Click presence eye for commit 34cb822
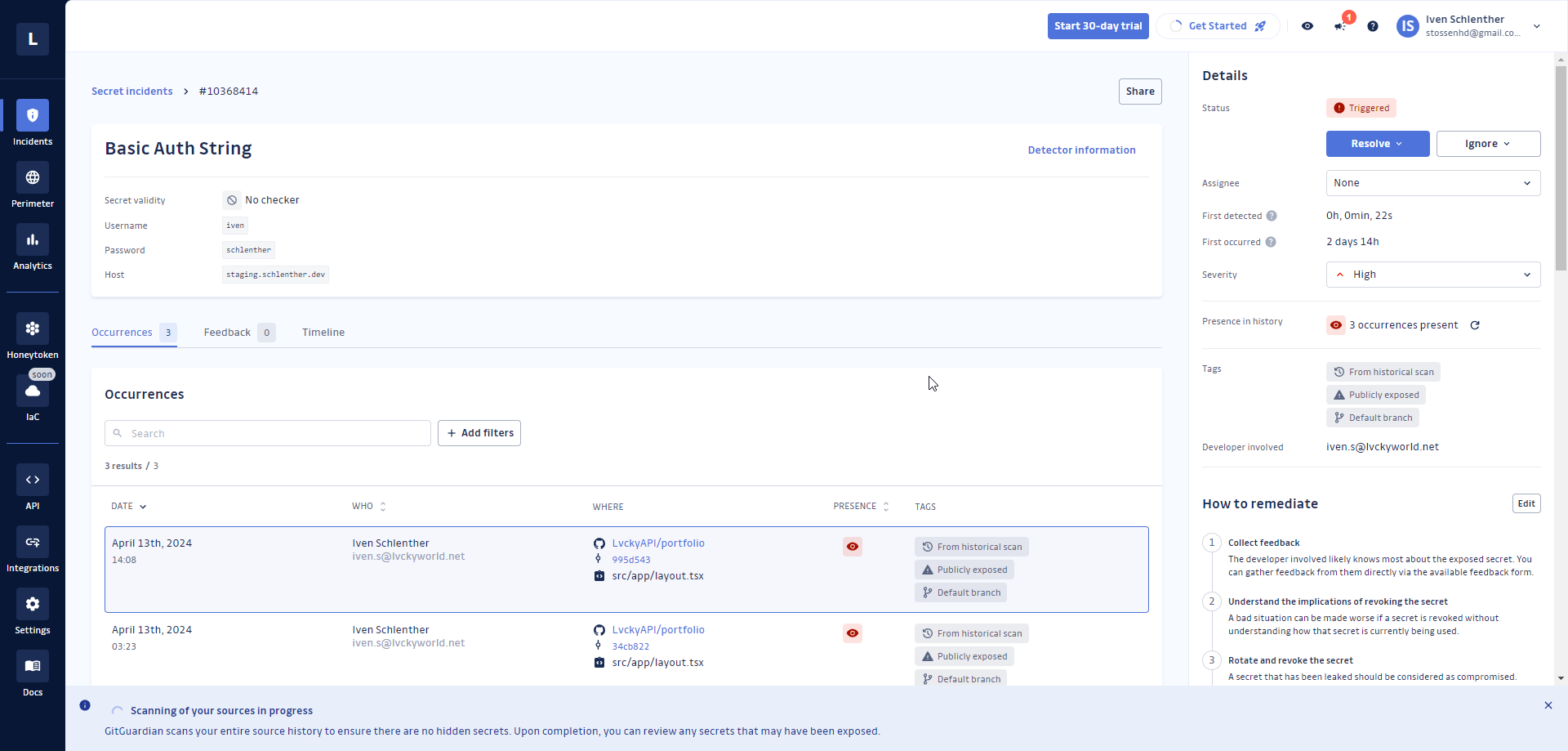Viewport: 1568px width, 751px height. tap(853, 633)
